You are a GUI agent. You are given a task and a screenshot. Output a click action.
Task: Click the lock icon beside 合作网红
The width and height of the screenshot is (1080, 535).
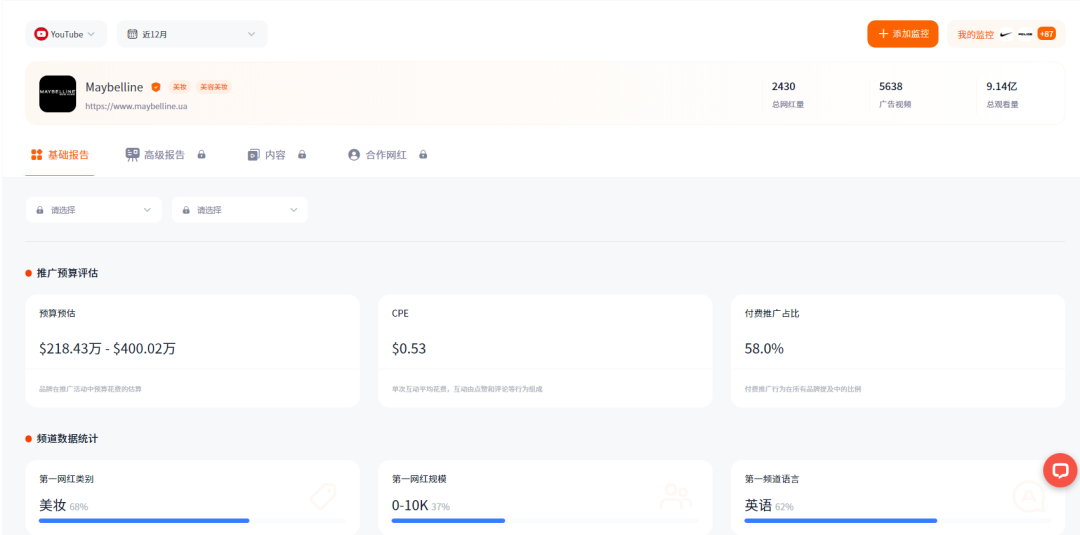point(423,155)
